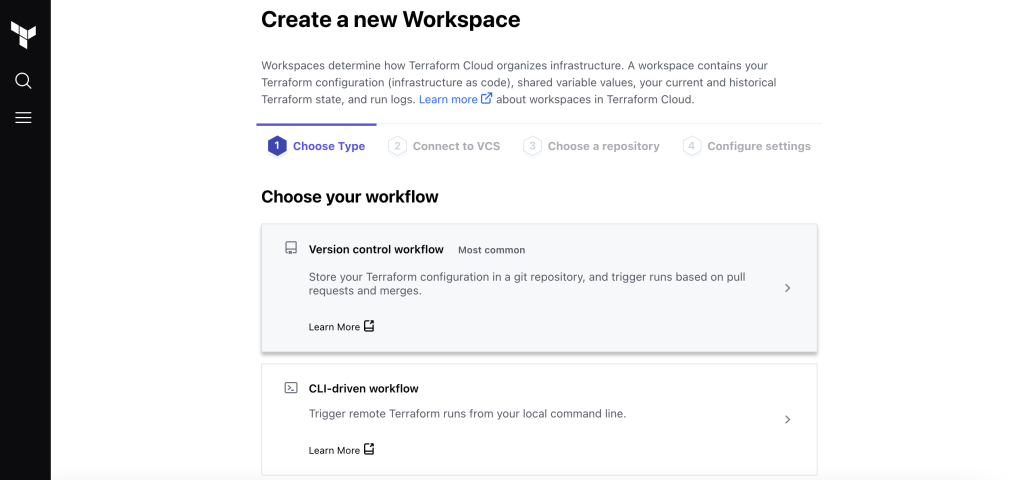Click docs icon next to Version control Learn More
The image size is (1024, 480).
coord(369,325)
